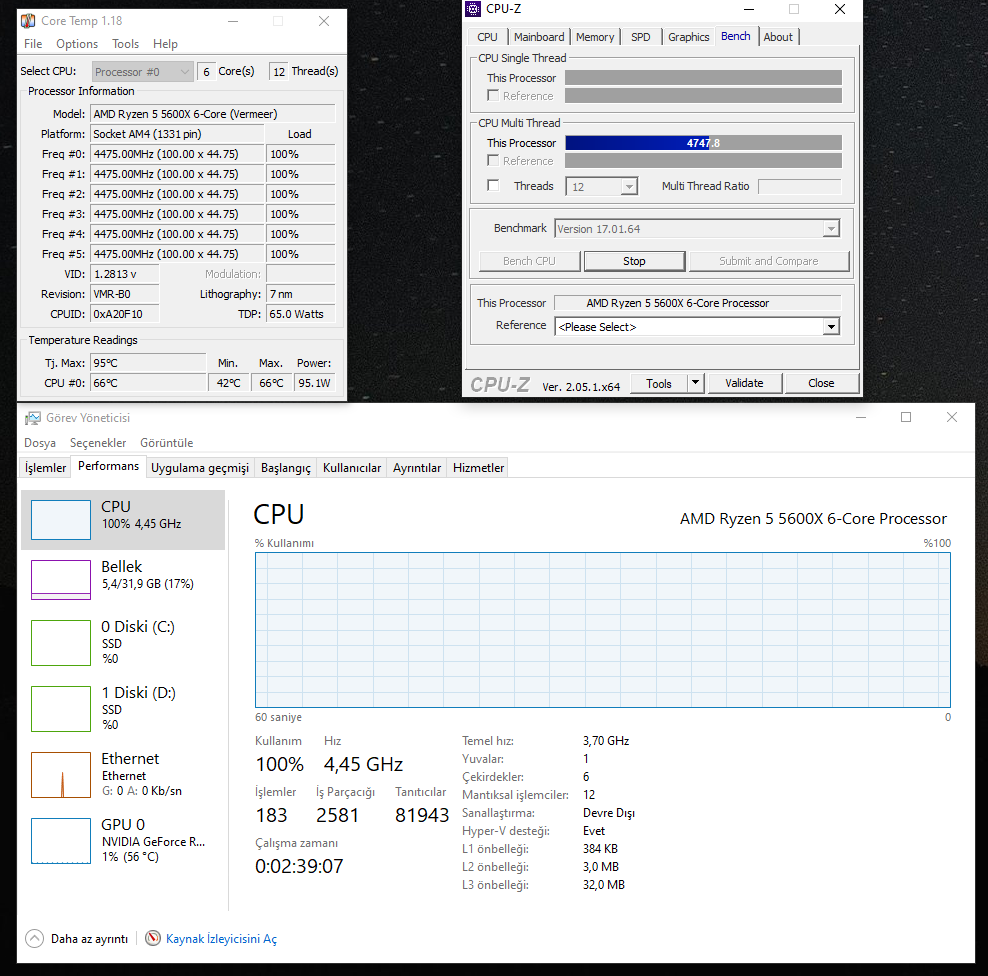Open the File menu in Core Temp
Image resolution: width=988 pixels, height=976 pixels.
click(x=33, y=43)
